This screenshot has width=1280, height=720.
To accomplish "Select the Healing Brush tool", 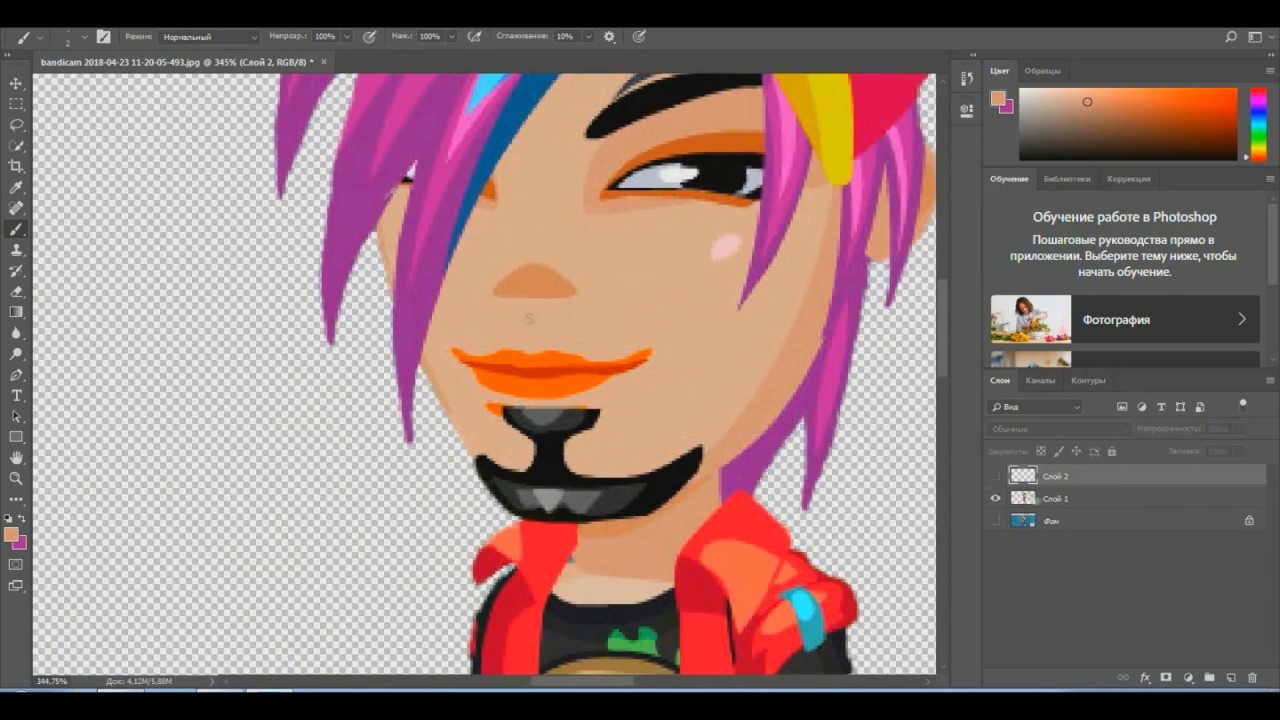I will tap(16, 208).
